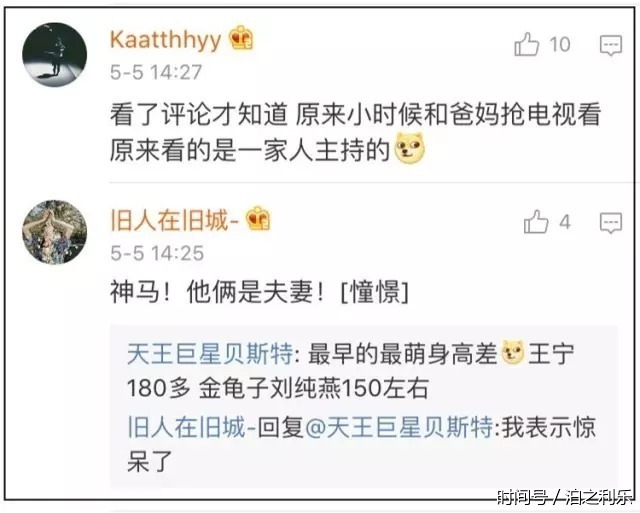This screenshot has width=640, height=513.
Task: Tap the reply text 我表示惊呆了
Action: pyautogui.click(x=362, y=445)
